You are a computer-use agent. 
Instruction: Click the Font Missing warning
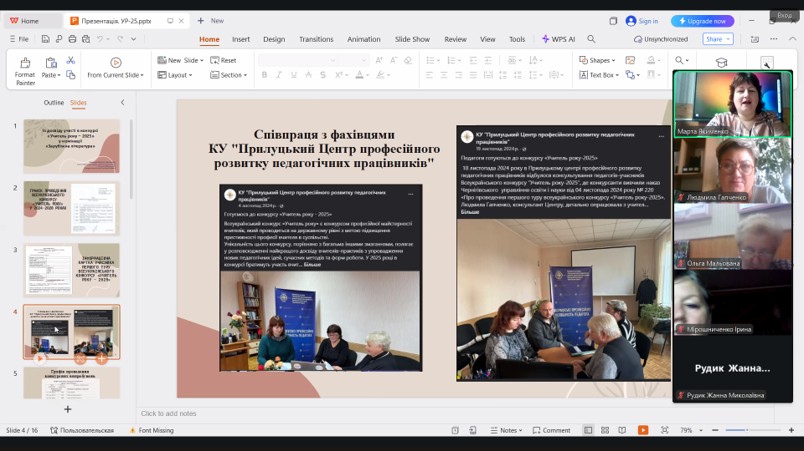point(151,430)
